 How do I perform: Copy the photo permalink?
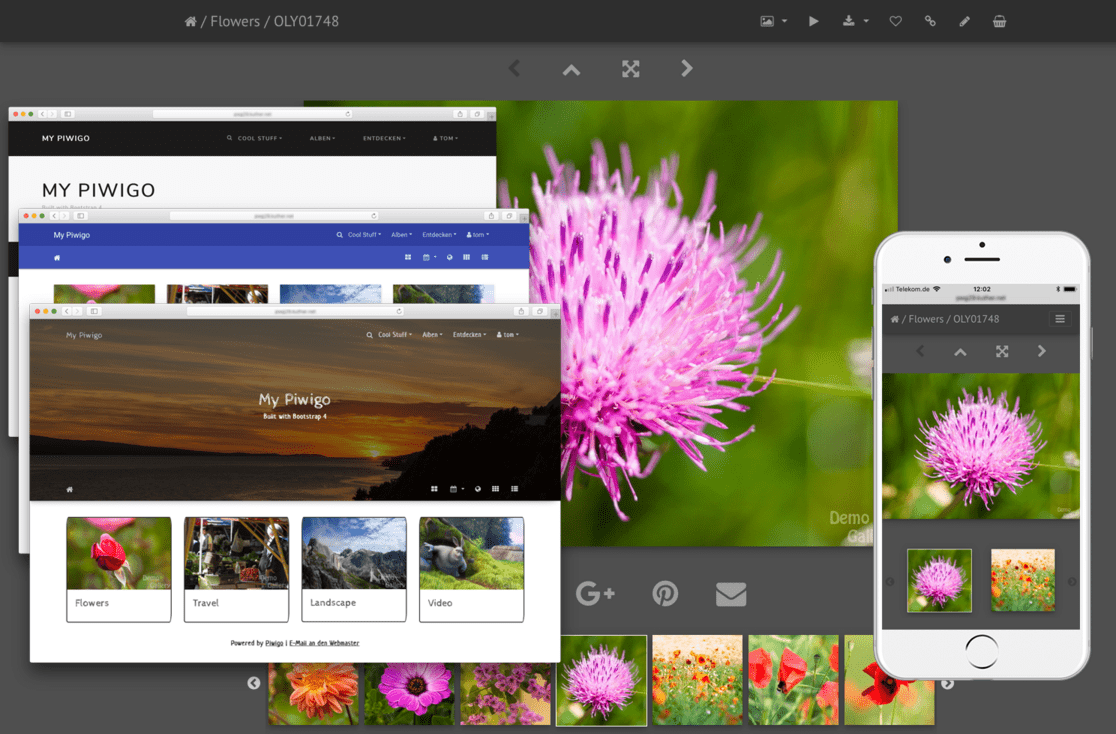coord(930,20)
